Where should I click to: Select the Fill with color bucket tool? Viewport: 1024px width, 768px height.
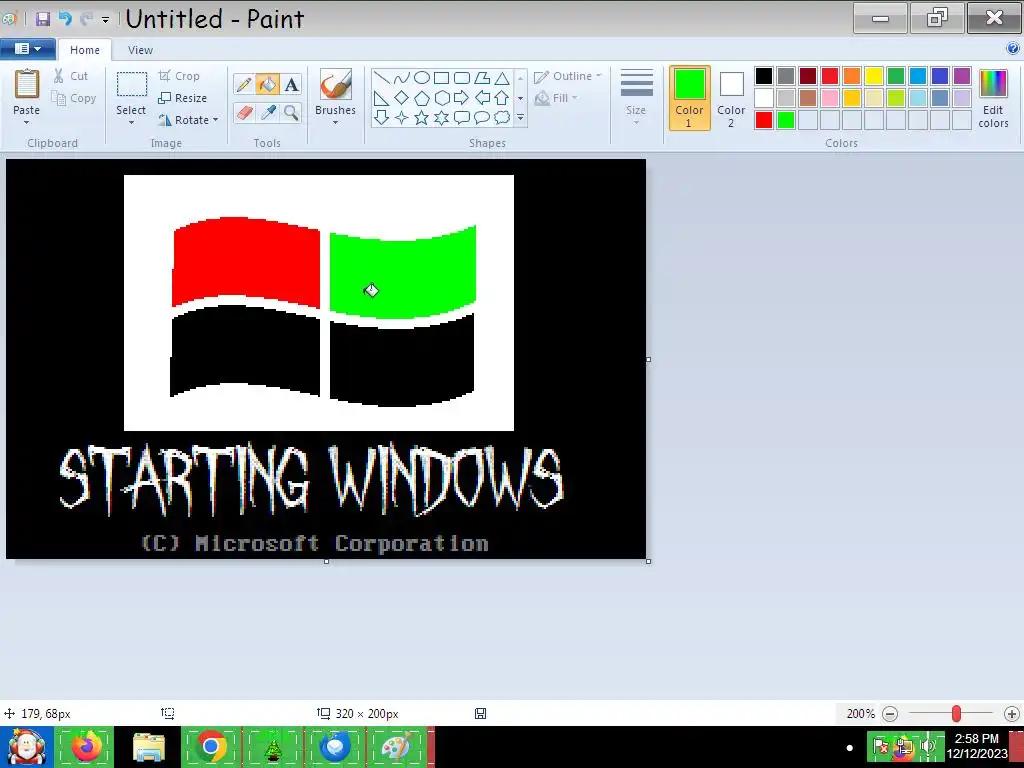coord(267,84)
